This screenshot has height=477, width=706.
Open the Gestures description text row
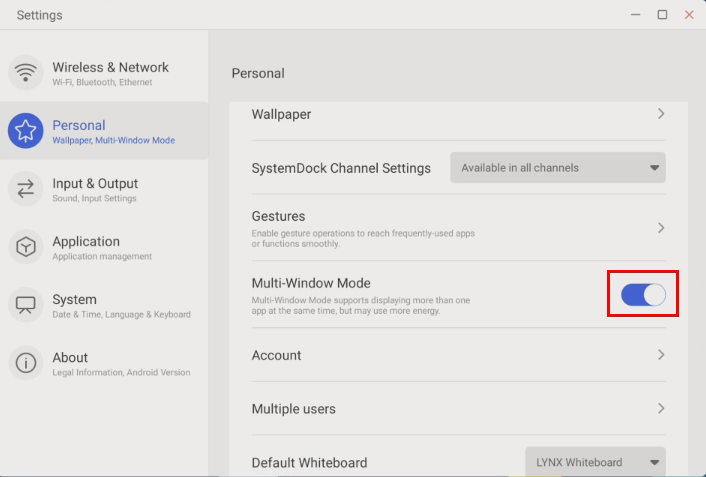[x=363, y=238]
